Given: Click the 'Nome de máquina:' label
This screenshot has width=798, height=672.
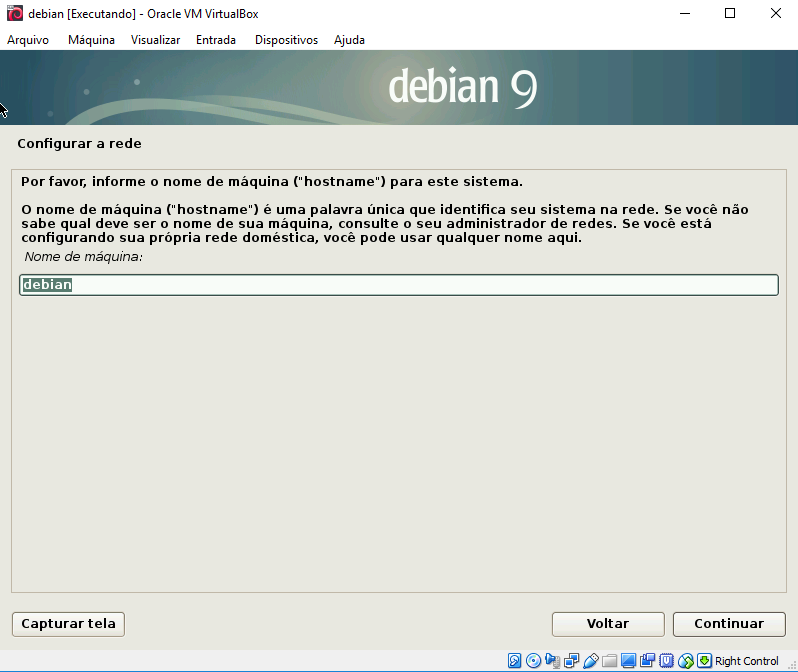Looking at the screenshot, I should (83, 257).
